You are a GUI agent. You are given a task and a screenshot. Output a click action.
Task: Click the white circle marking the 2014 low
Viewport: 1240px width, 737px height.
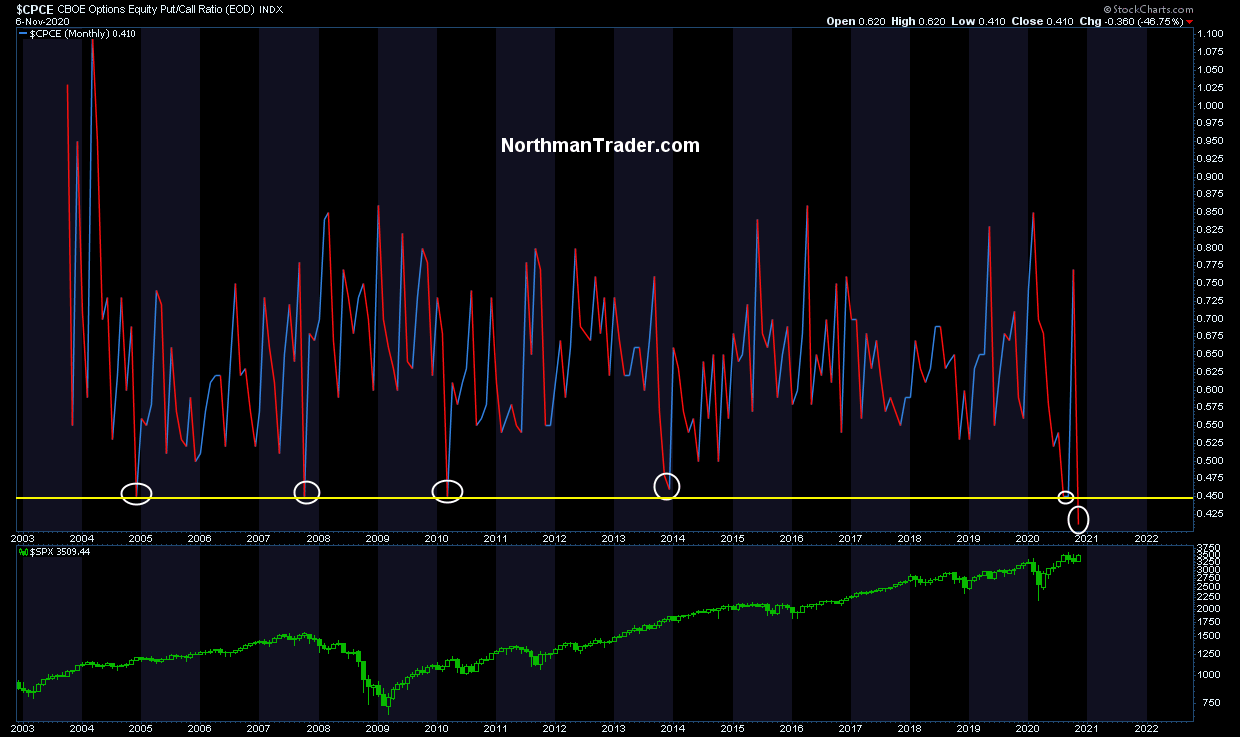tap(667, 486)
